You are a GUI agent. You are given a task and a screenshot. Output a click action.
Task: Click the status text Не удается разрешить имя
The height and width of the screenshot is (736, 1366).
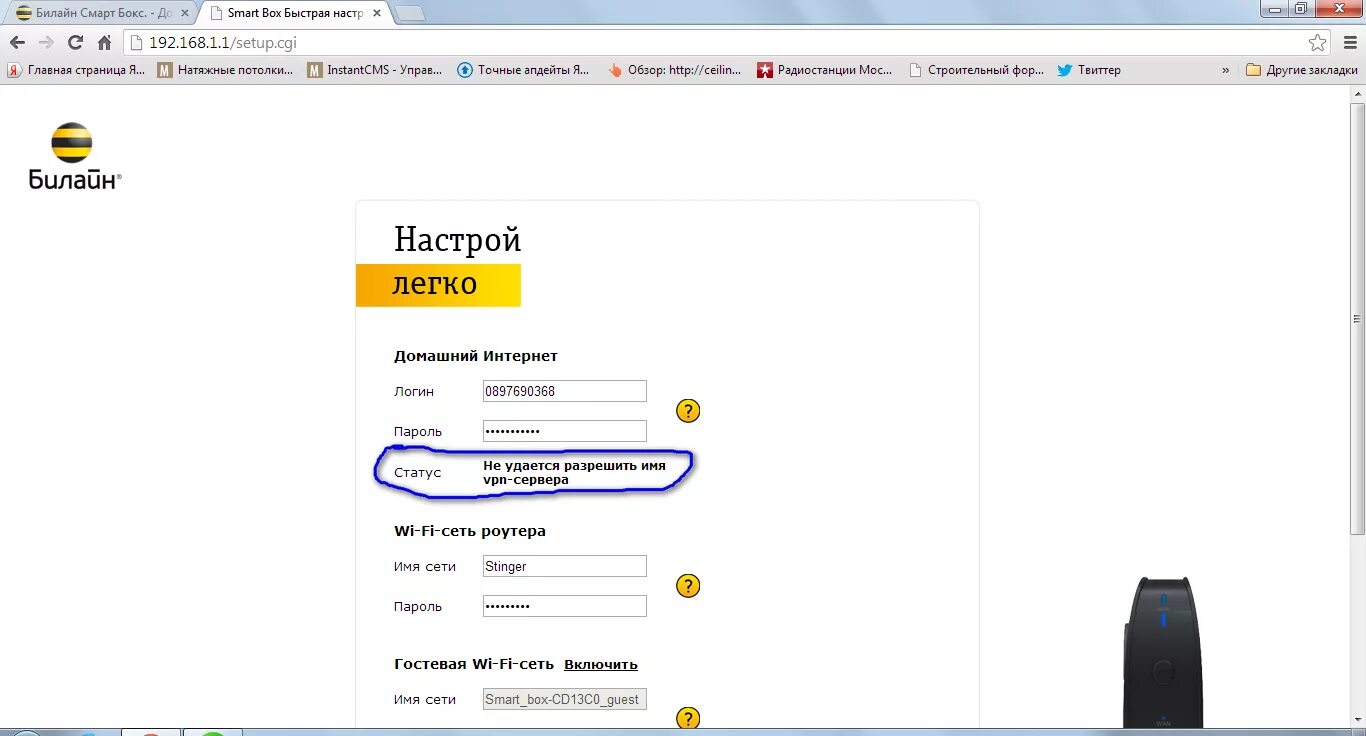click(574, 472)
